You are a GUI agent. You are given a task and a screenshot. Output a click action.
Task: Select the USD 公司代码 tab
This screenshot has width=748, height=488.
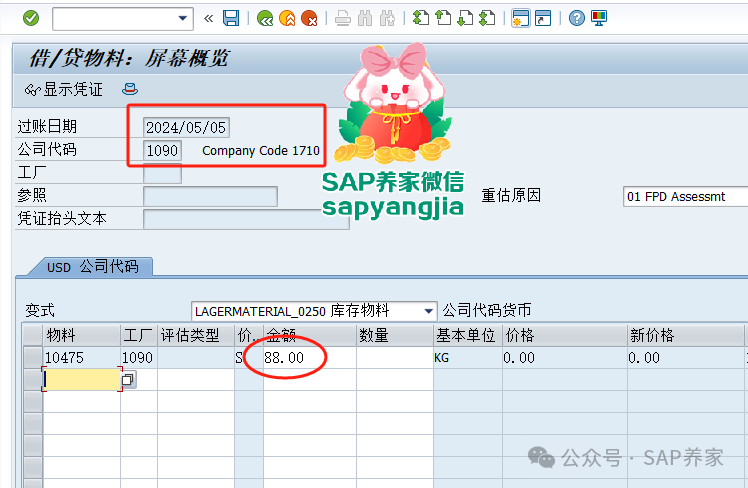pos(93,267)
